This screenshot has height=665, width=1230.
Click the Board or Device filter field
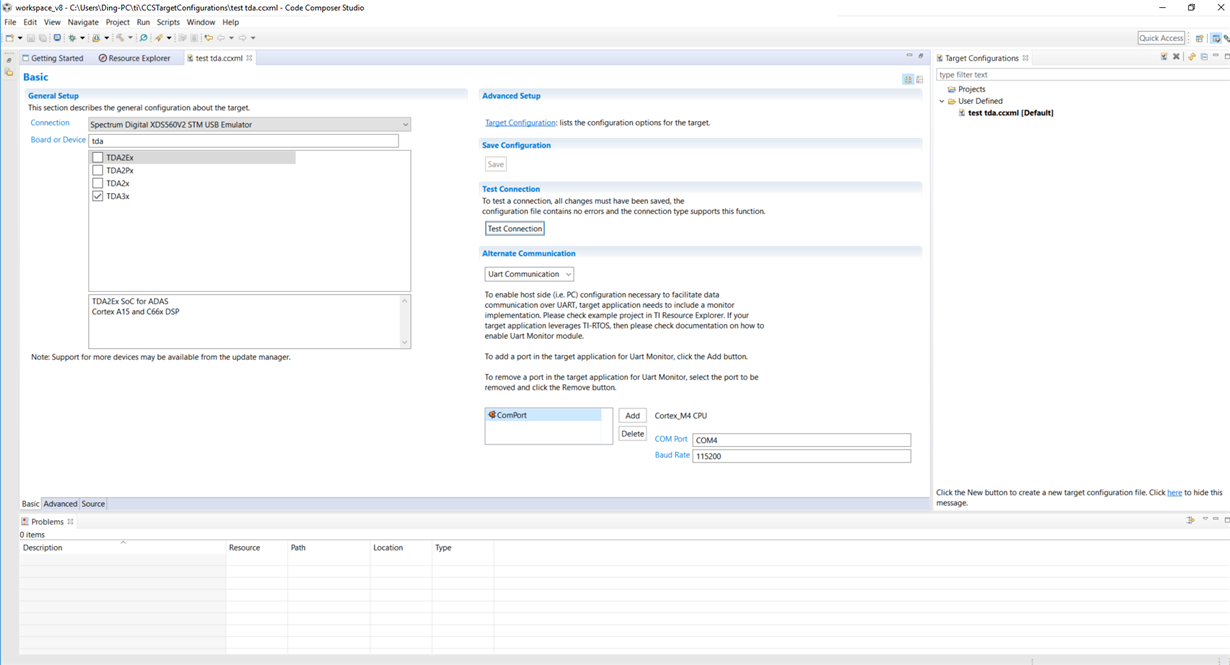pyautogui.click(x=243, y=141)
